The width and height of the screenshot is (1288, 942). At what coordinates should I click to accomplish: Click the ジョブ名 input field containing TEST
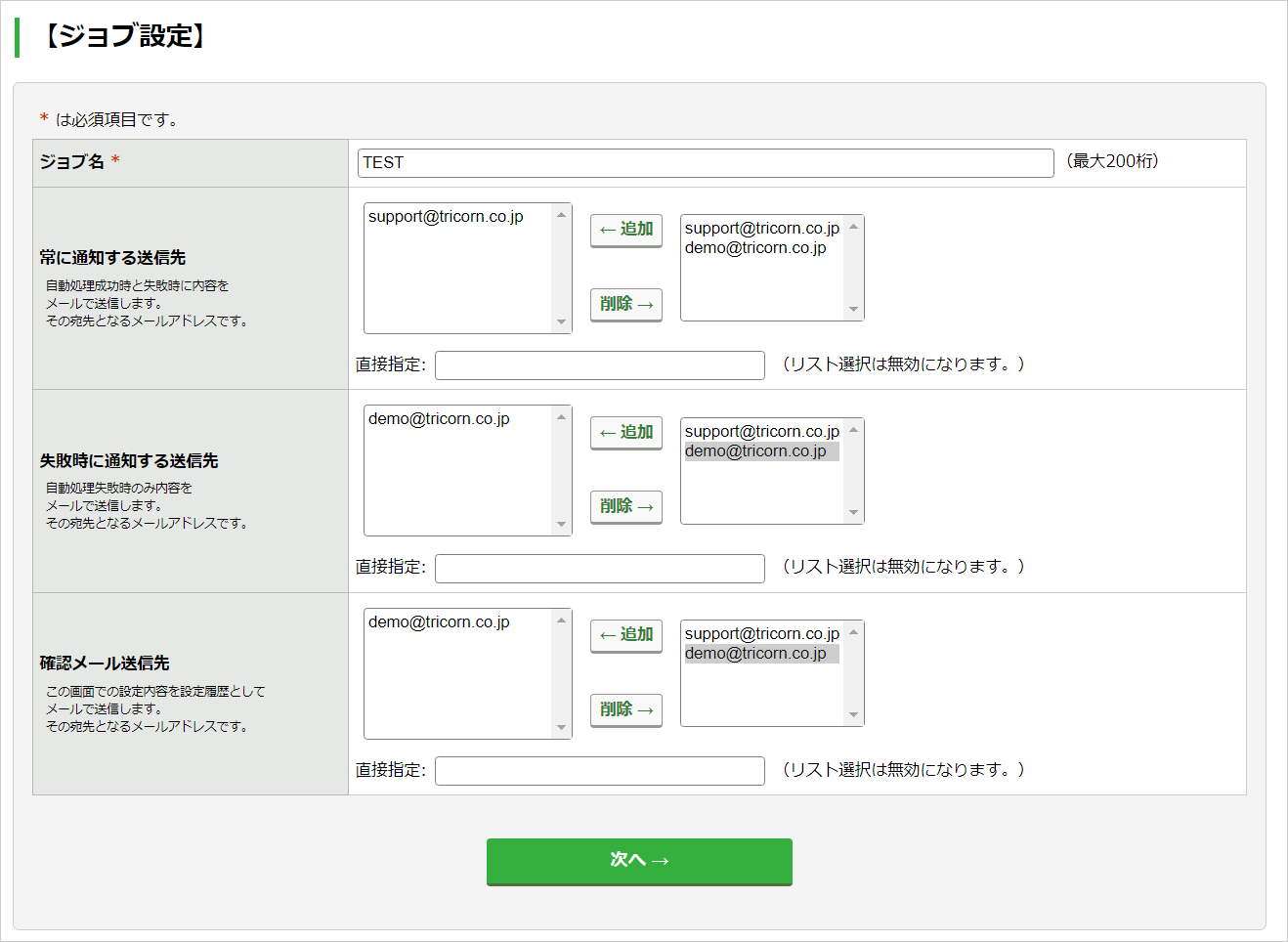pos(706,163)
